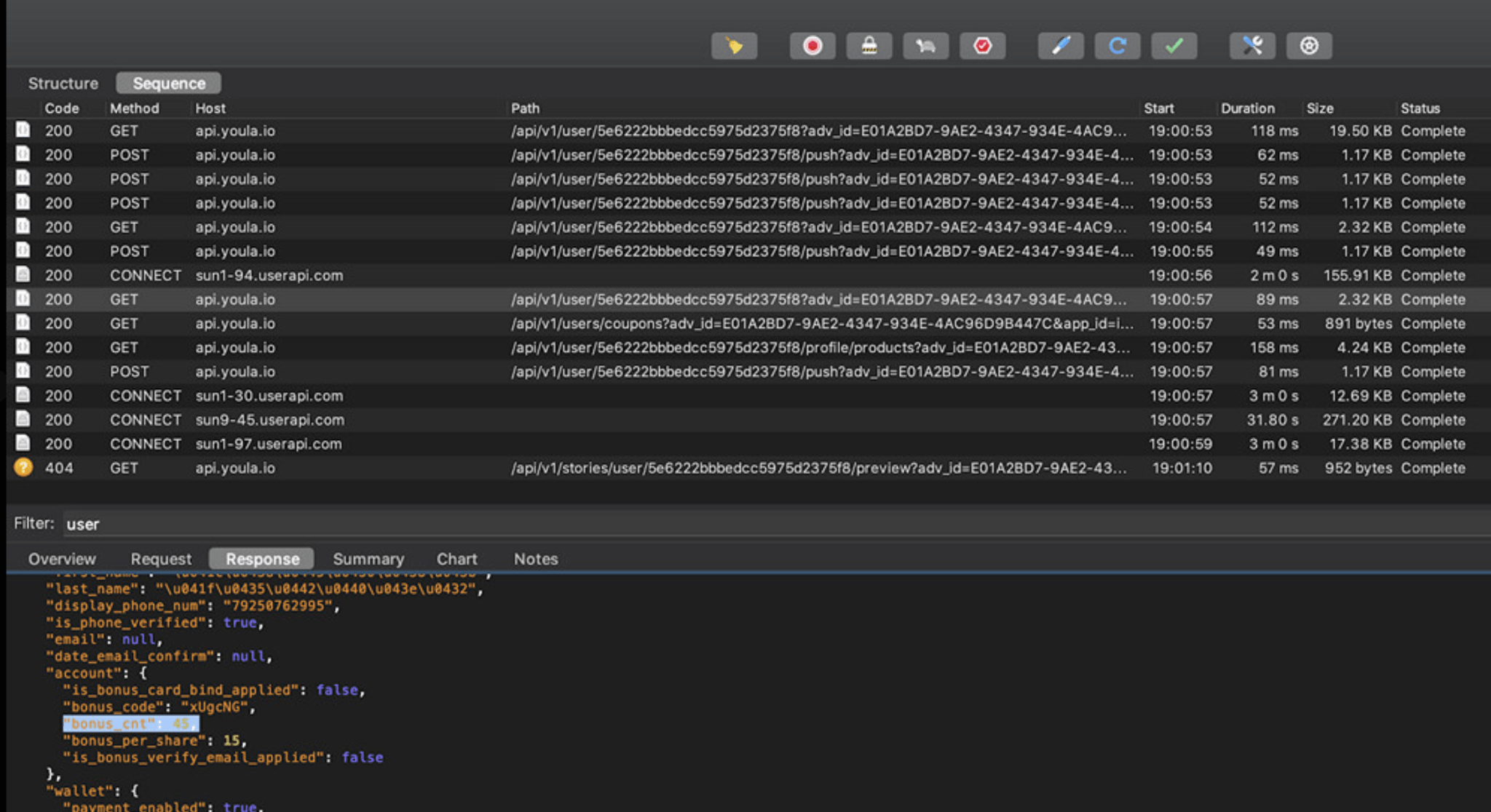Sort by the Duration column header

(1247, 108)
